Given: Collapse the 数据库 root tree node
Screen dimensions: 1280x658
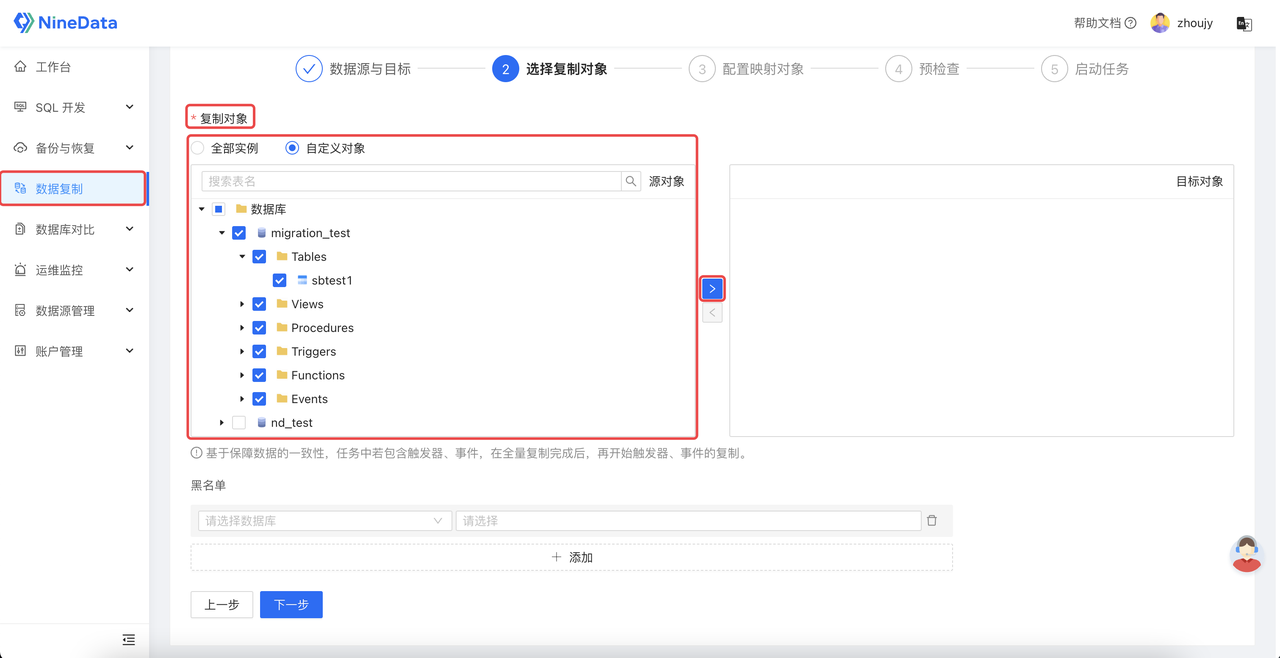Looking at the screenshot, I should pos(201,209).
